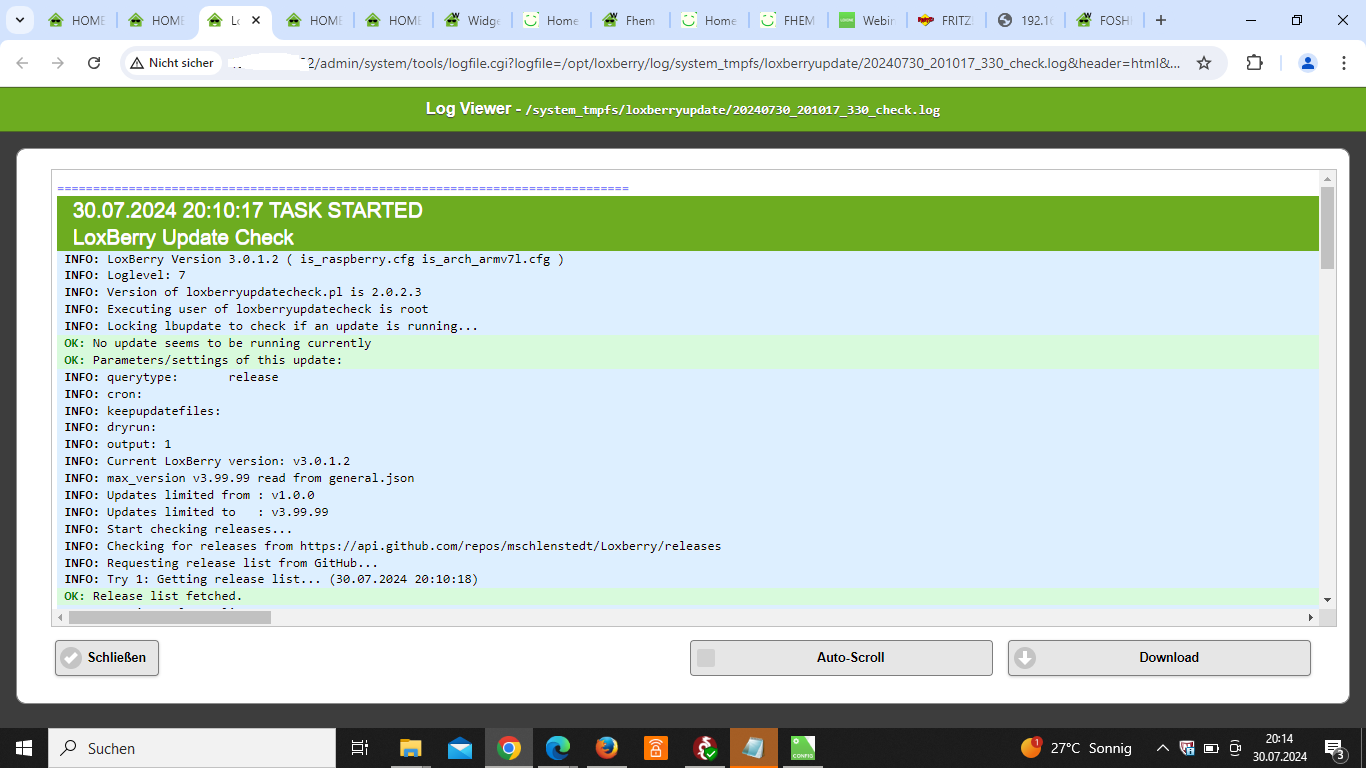Go back to the previous page

[22, 63]
